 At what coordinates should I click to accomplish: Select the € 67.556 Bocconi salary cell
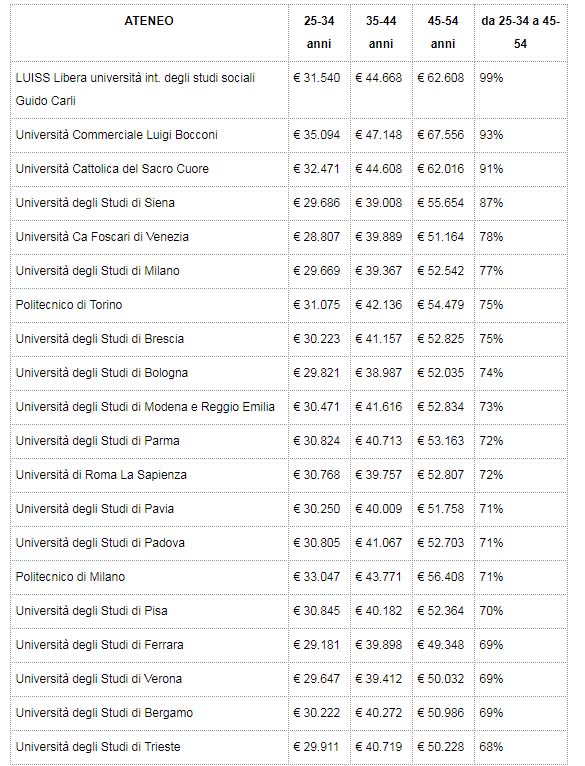click(441, 135)
